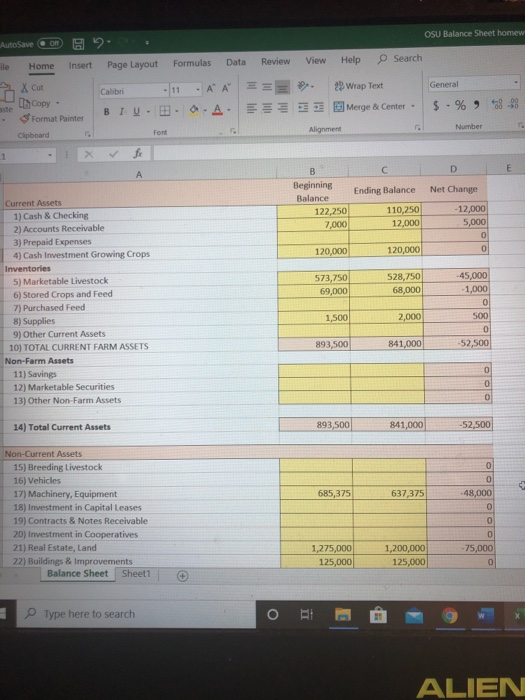The image size is (525, 700).
Task: Click the Format Painter button
Action: coord(52,118)
